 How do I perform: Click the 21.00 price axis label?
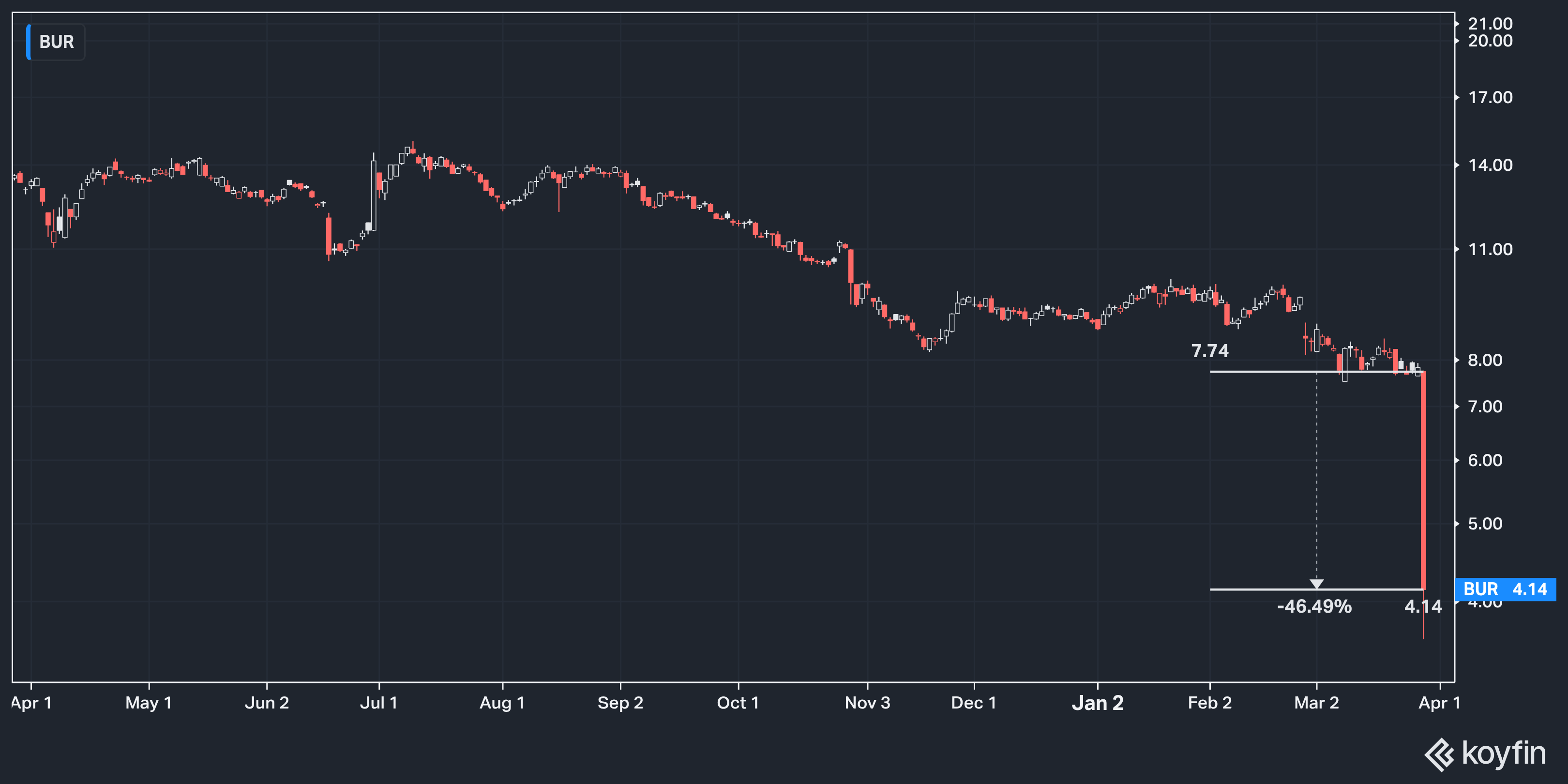pos(1490,24)
